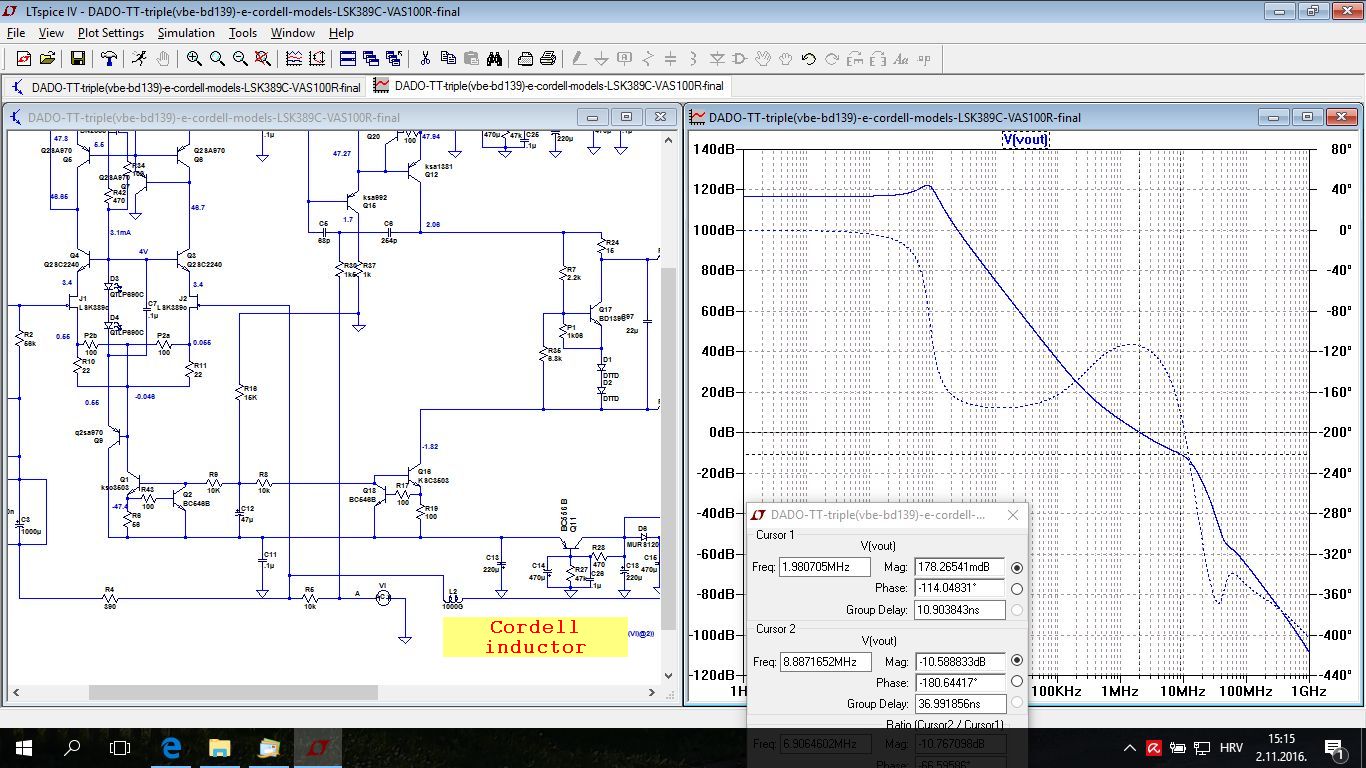Screen dimensions: 1366x768
Task: Switch to the waveform plot document tab
Action: pos(549,87)
